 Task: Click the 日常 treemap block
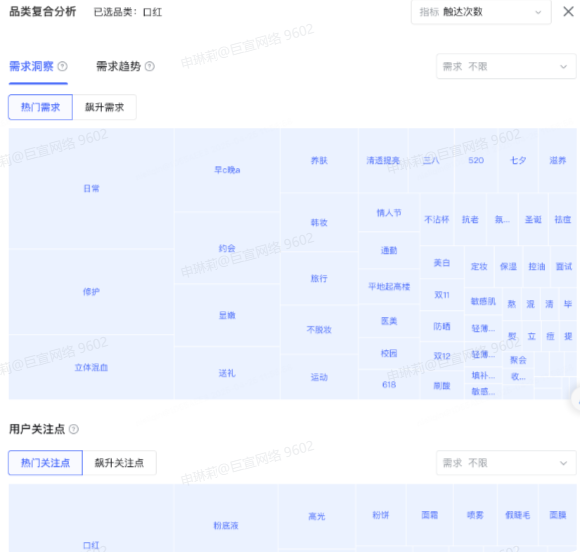coord(91,189)
